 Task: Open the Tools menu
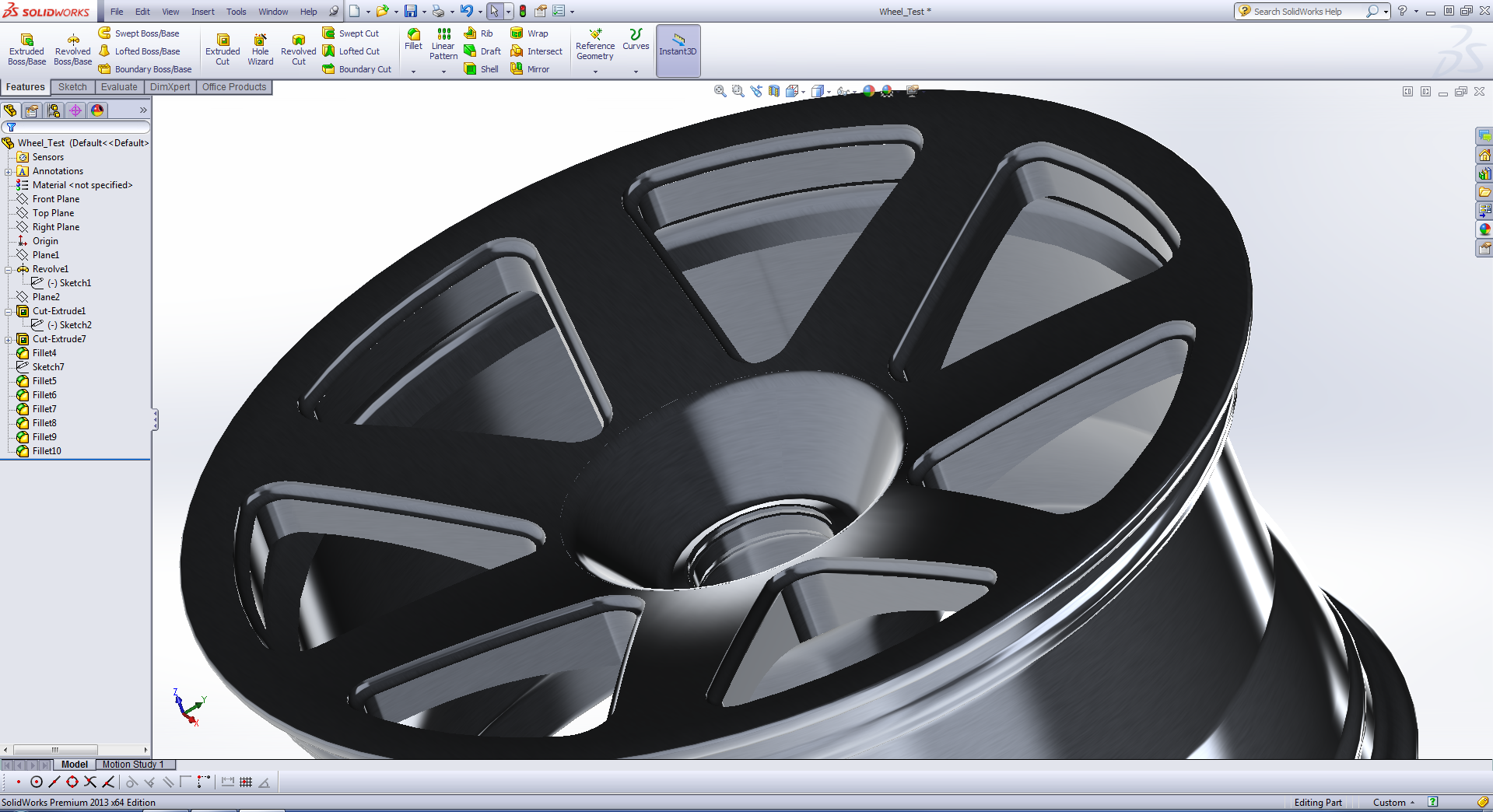pyautogui.click(x=236, y=12)
